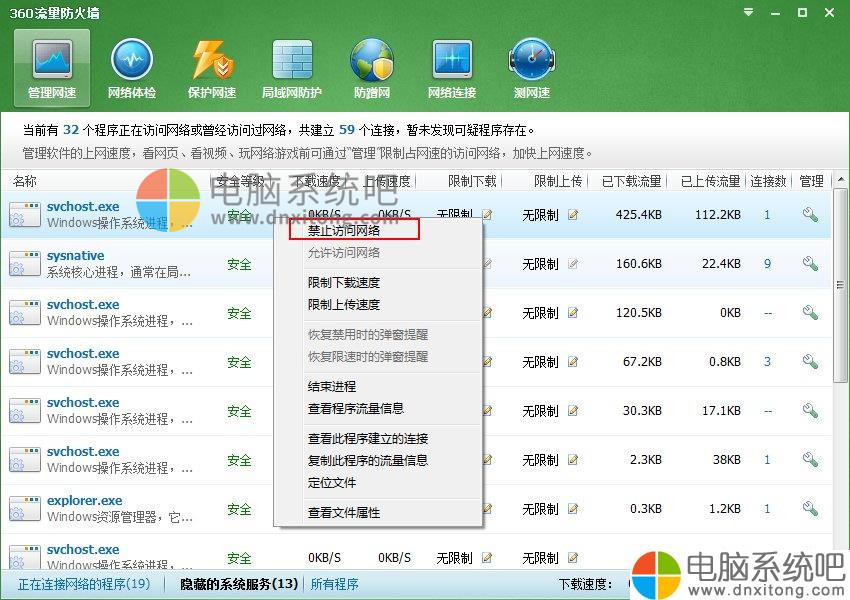This screenshot has height=600, width=850.
Task: Open the connection count 9 for sysnative
Action: 767,264
